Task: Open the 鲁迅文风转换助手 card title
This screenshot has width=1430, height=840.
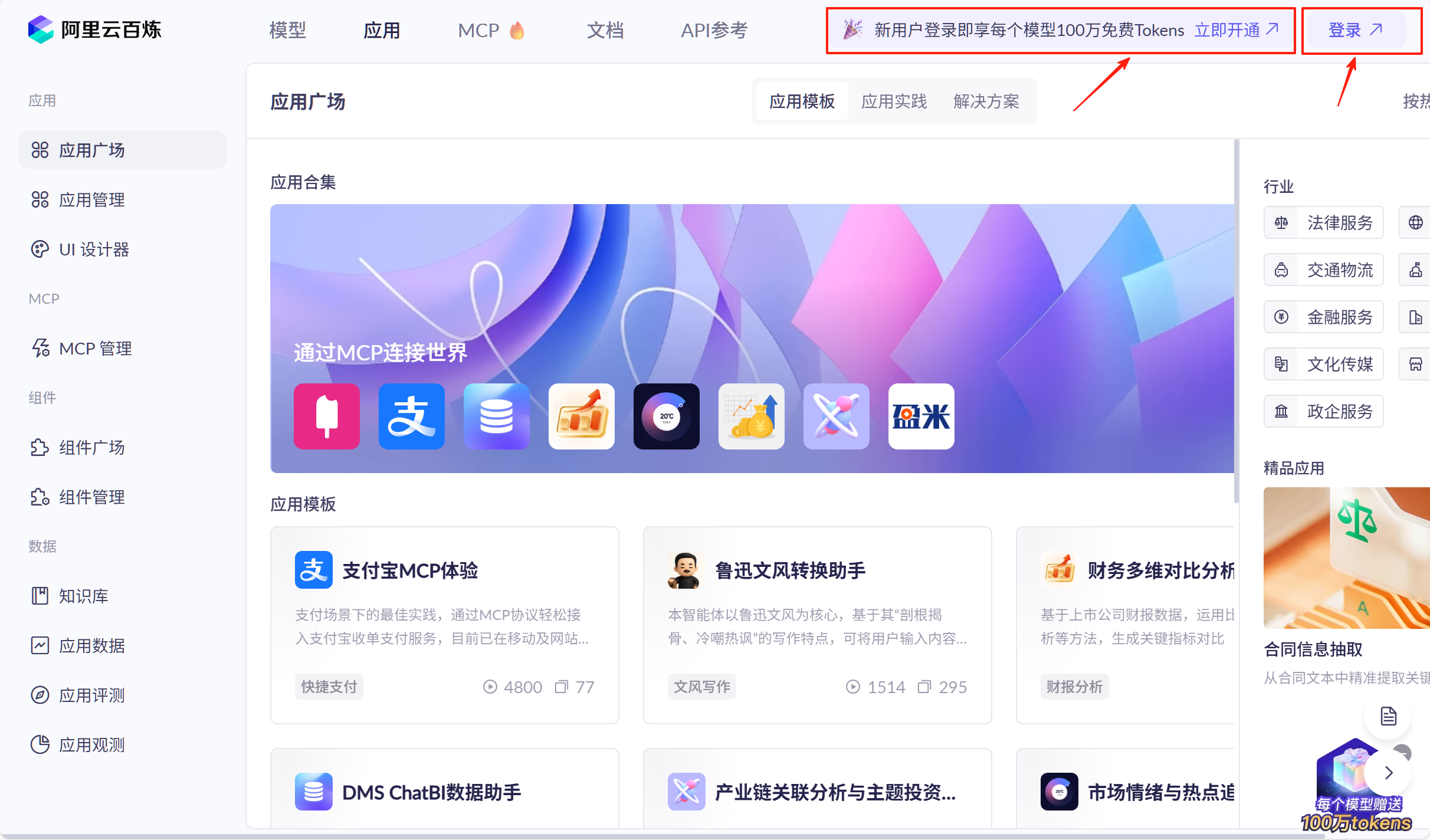Action: 791,570
